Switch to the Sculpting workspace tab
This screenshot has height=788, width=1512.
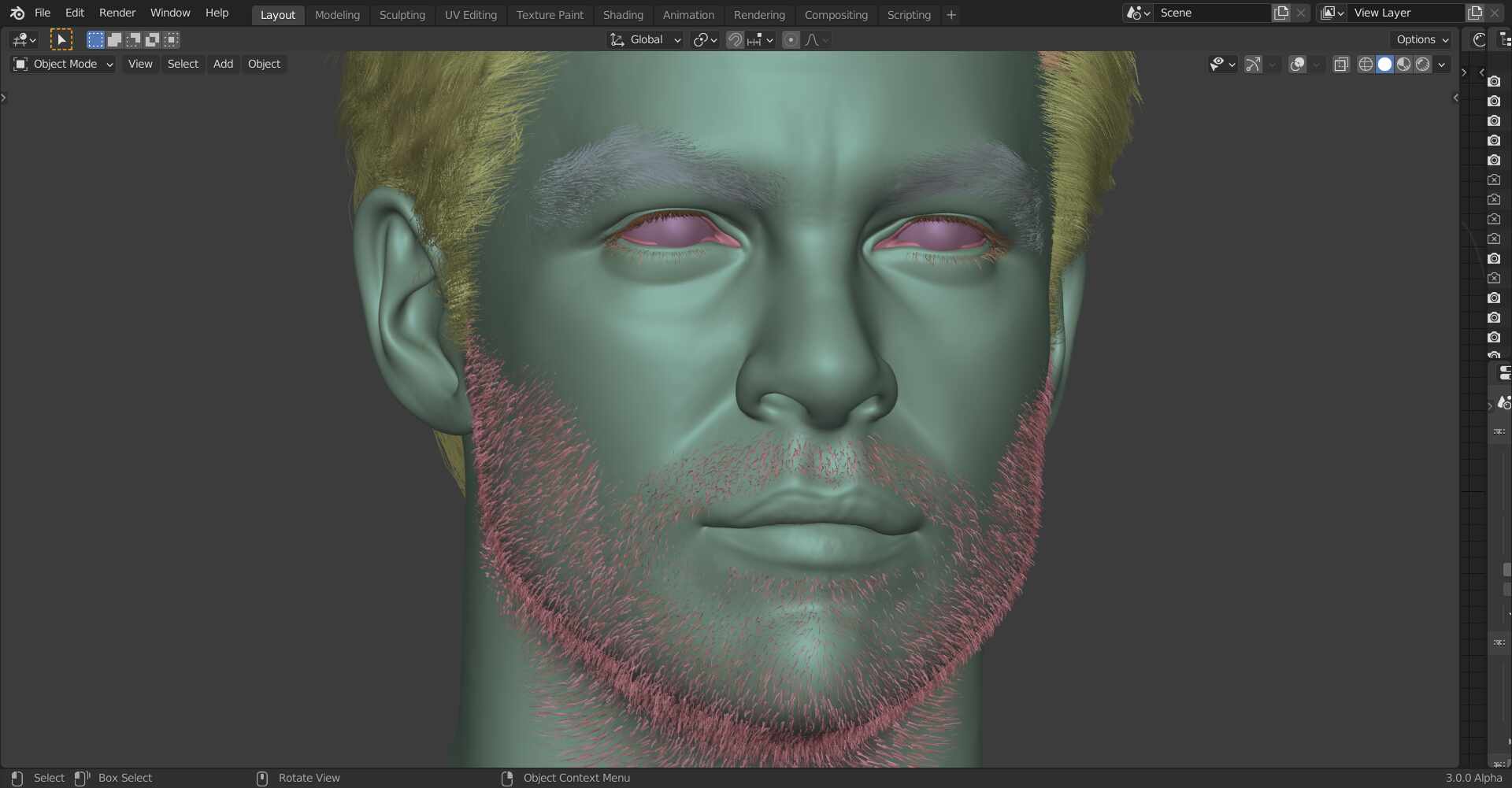click(x=402, y=15)
